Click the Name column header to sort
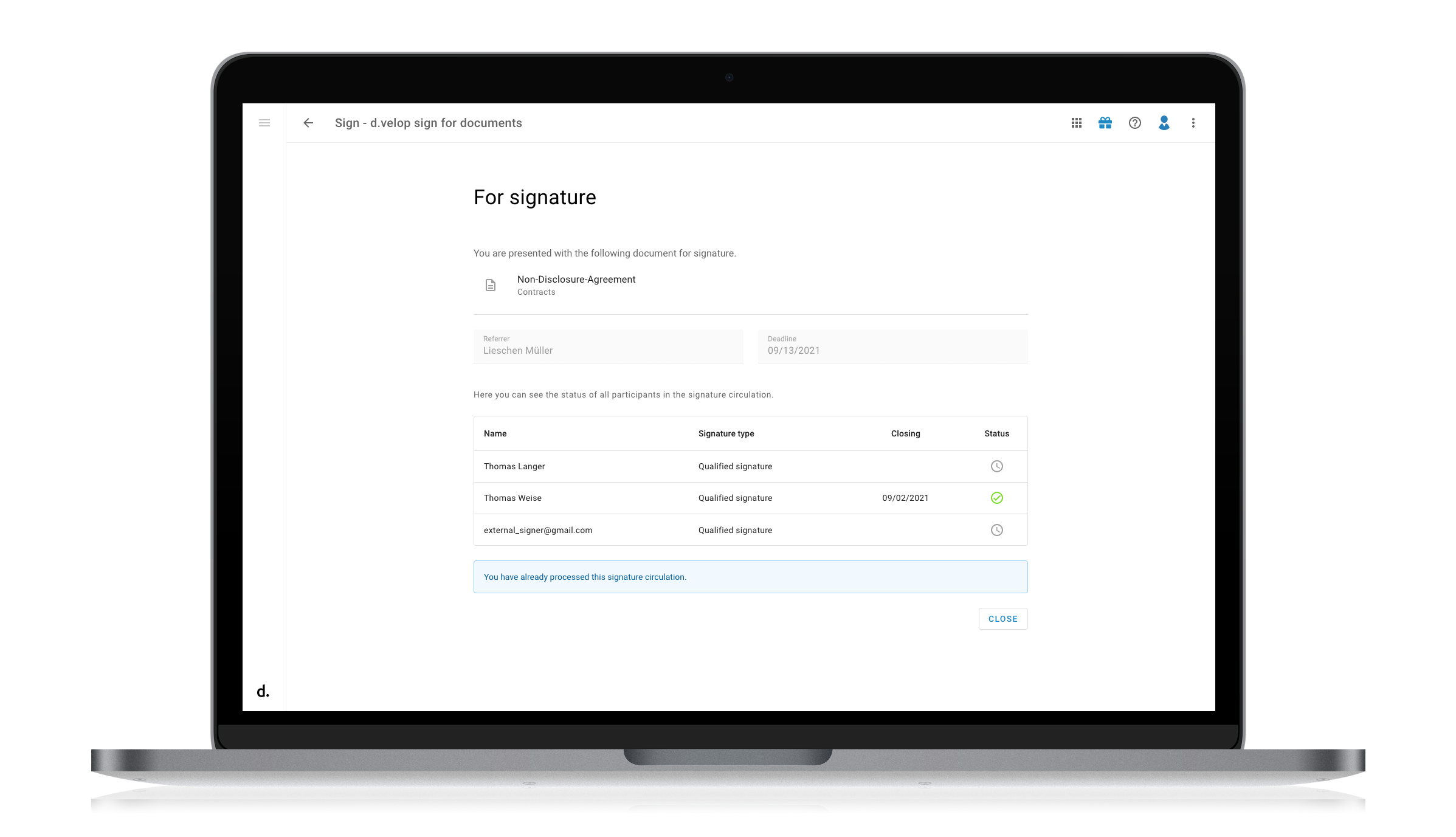Image resolution: width=1456 pixels, height=837 pixels. coord(495,433)
